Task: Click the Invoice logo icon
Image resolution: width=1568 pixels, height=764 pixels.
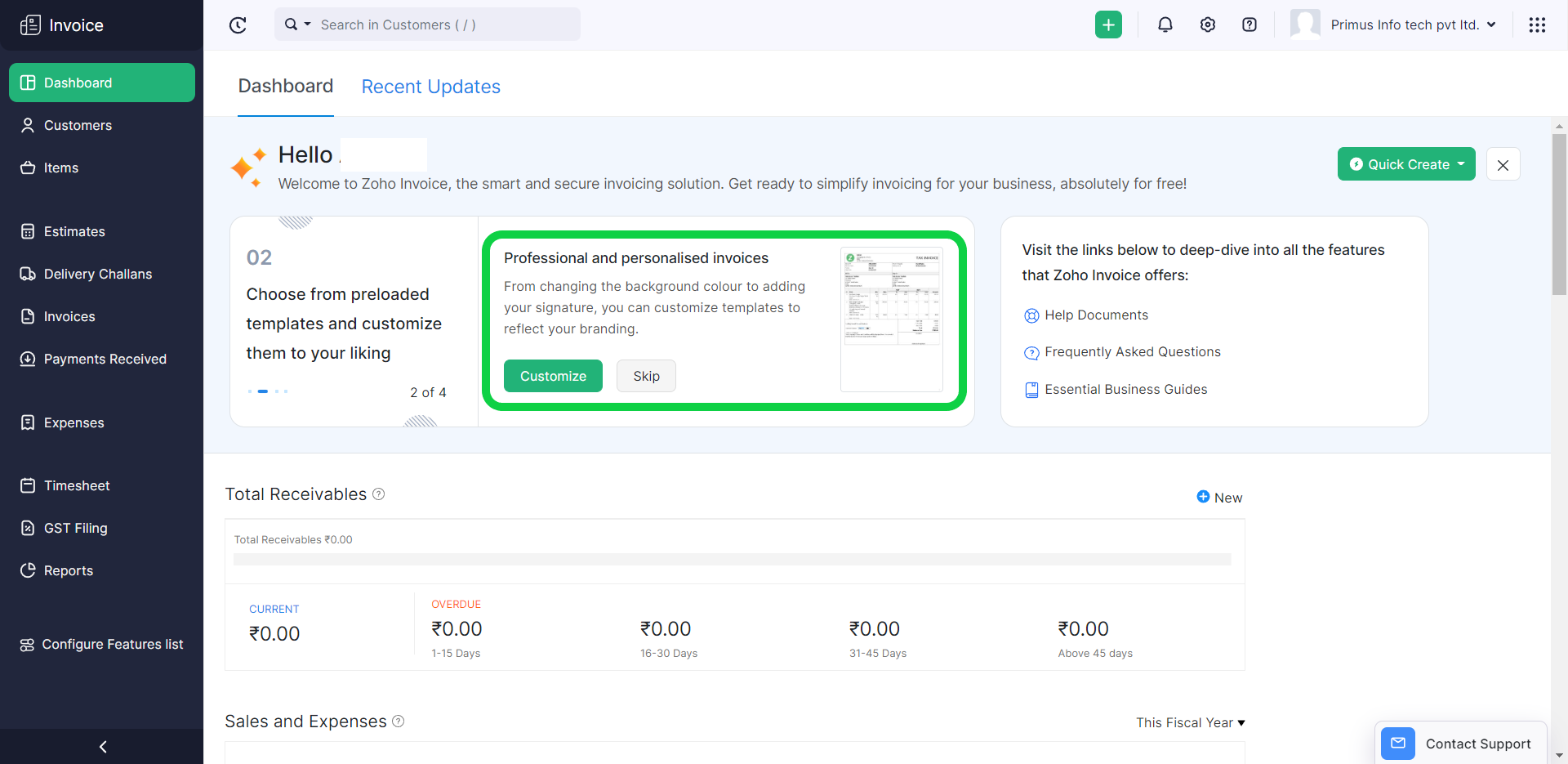Action: tap(30, 25)
